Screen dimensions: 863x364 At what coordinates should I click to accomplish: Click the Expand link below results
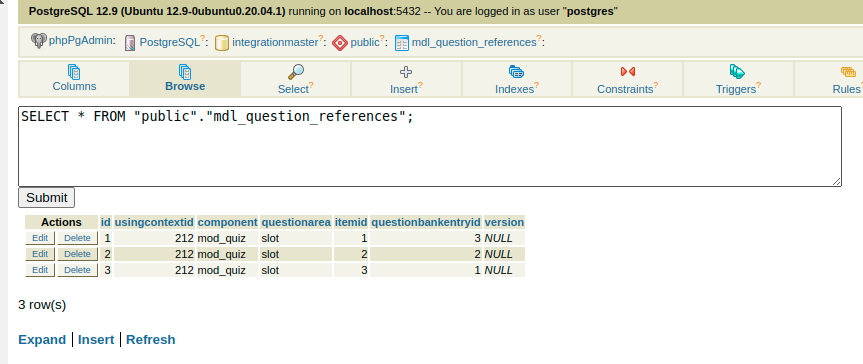pos(42,339)
